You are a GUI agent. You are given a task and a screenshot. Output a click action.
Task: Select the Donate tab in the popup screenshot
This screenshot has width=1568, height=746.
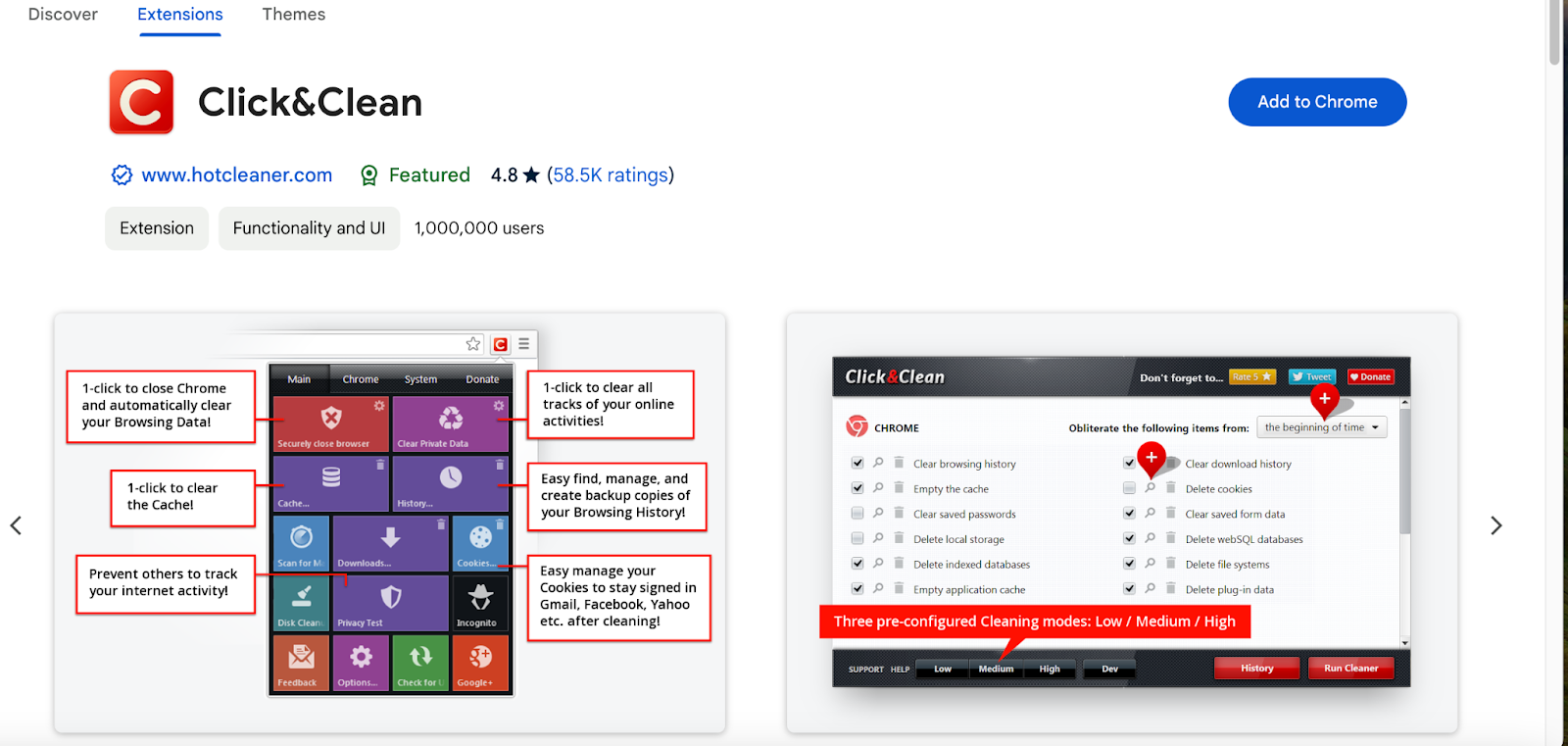482,379
